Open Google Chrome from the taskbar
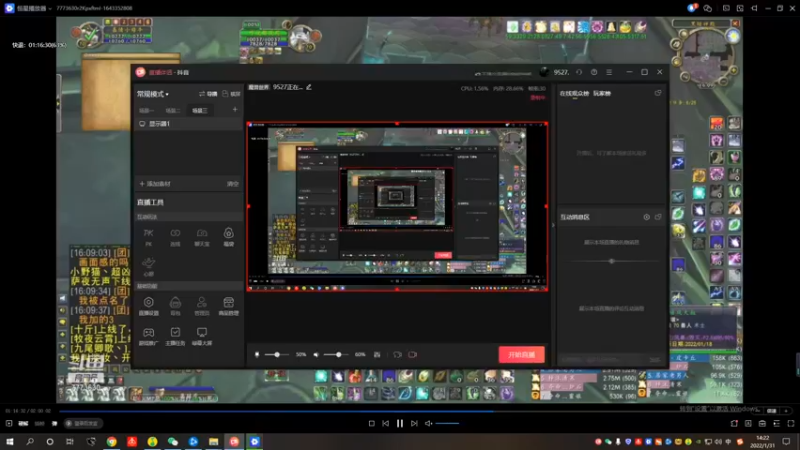This screenshot has height=450, width=800. coord(112,442)
